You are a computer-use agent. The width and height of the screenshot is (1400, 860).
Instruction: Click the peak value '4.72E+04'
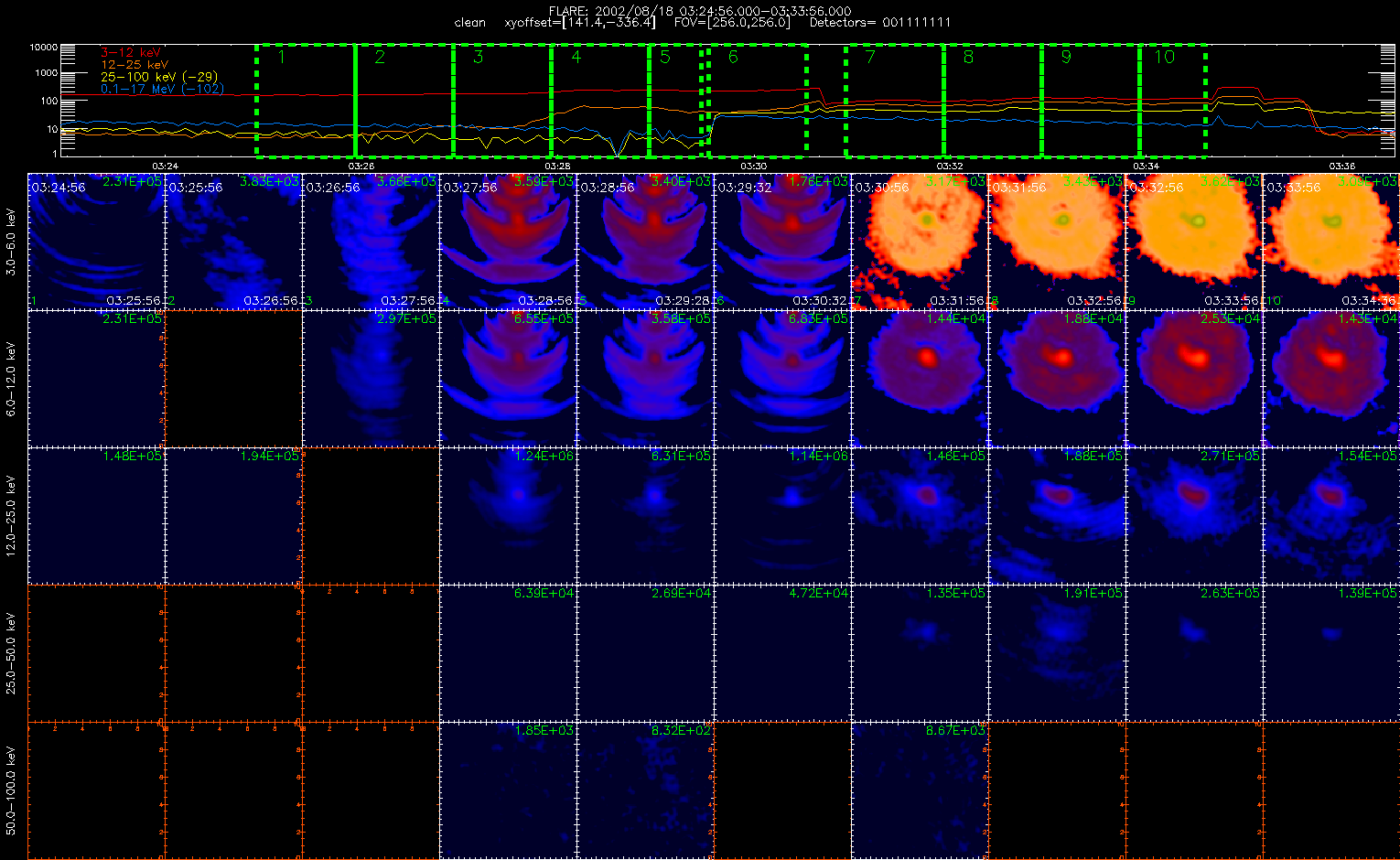click(818, 594)
